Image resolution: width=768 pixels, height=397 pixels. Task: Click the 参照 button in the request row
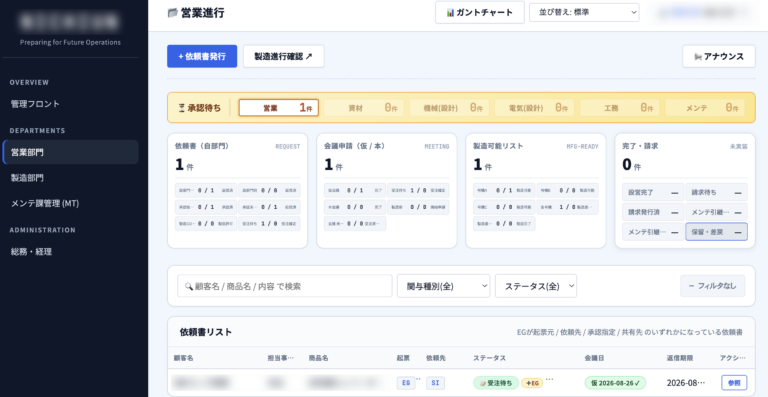coord(734,383)
